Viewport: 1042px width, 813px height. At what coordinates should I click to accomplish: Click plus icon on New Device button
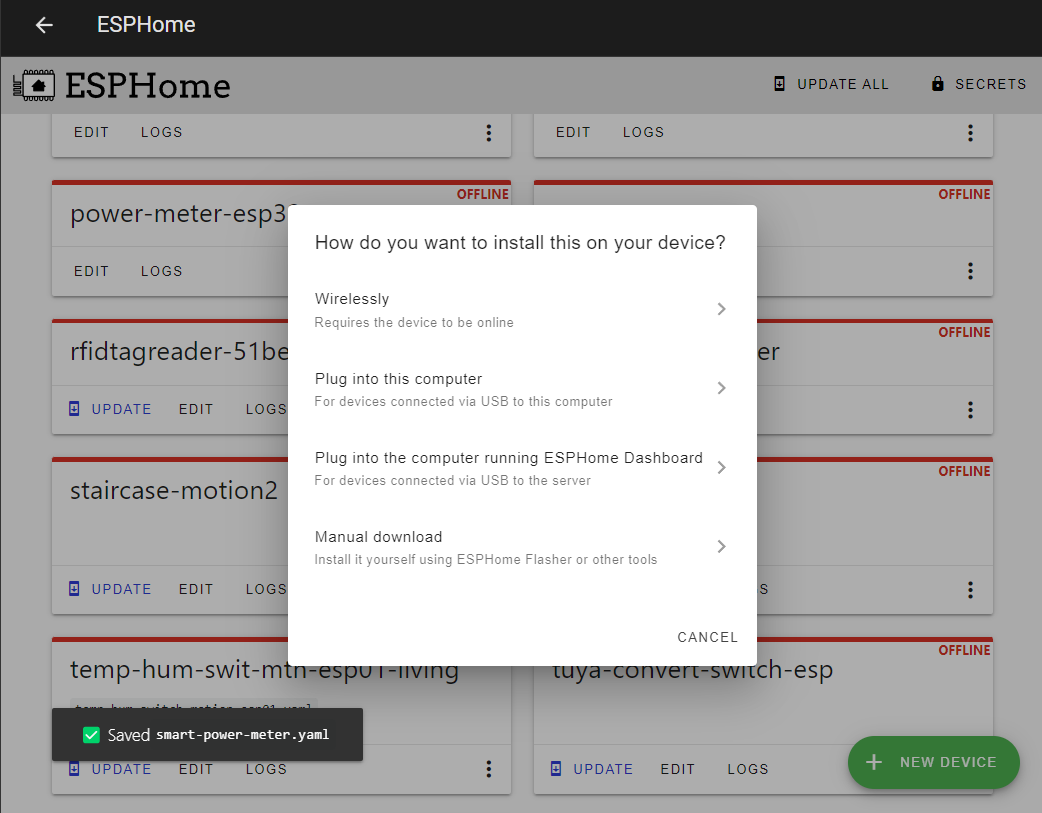click(x=874, y=762)
